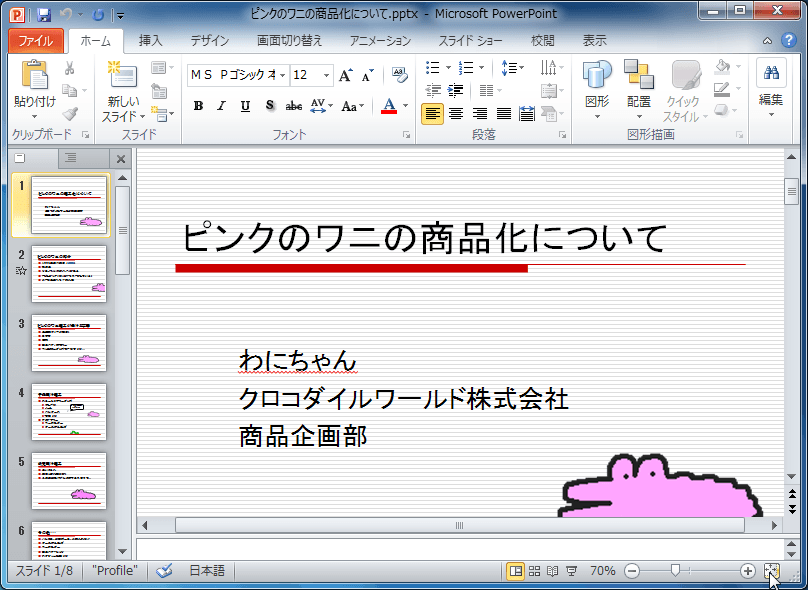Open the bullets dropdown arrow
The image size is (808, 590).
click(448, 68)
